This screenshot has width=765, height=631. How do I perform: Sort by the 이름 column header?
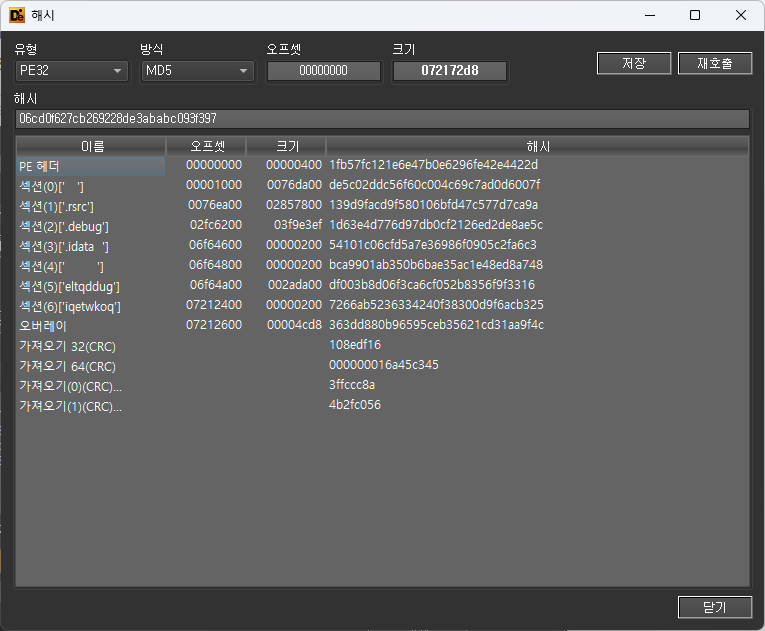pyautogui.click(x=91, y=146)
